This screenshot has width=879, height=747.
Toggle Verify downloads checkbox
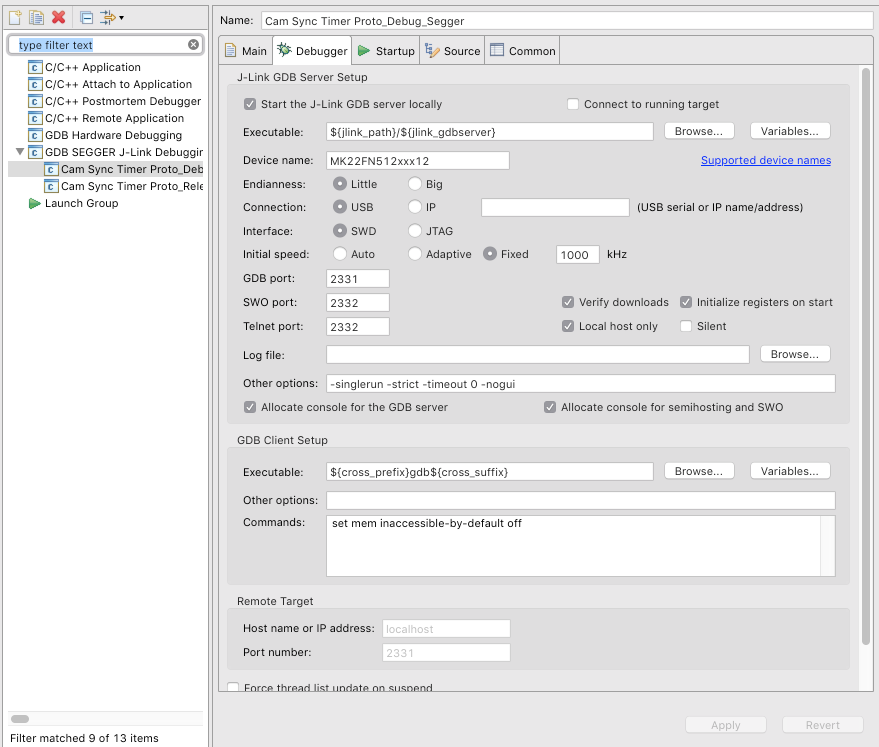coord(568,303)
